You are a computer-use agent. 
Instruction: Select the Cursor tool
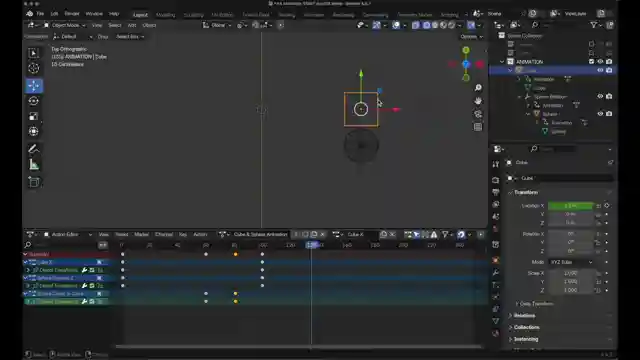34,68
